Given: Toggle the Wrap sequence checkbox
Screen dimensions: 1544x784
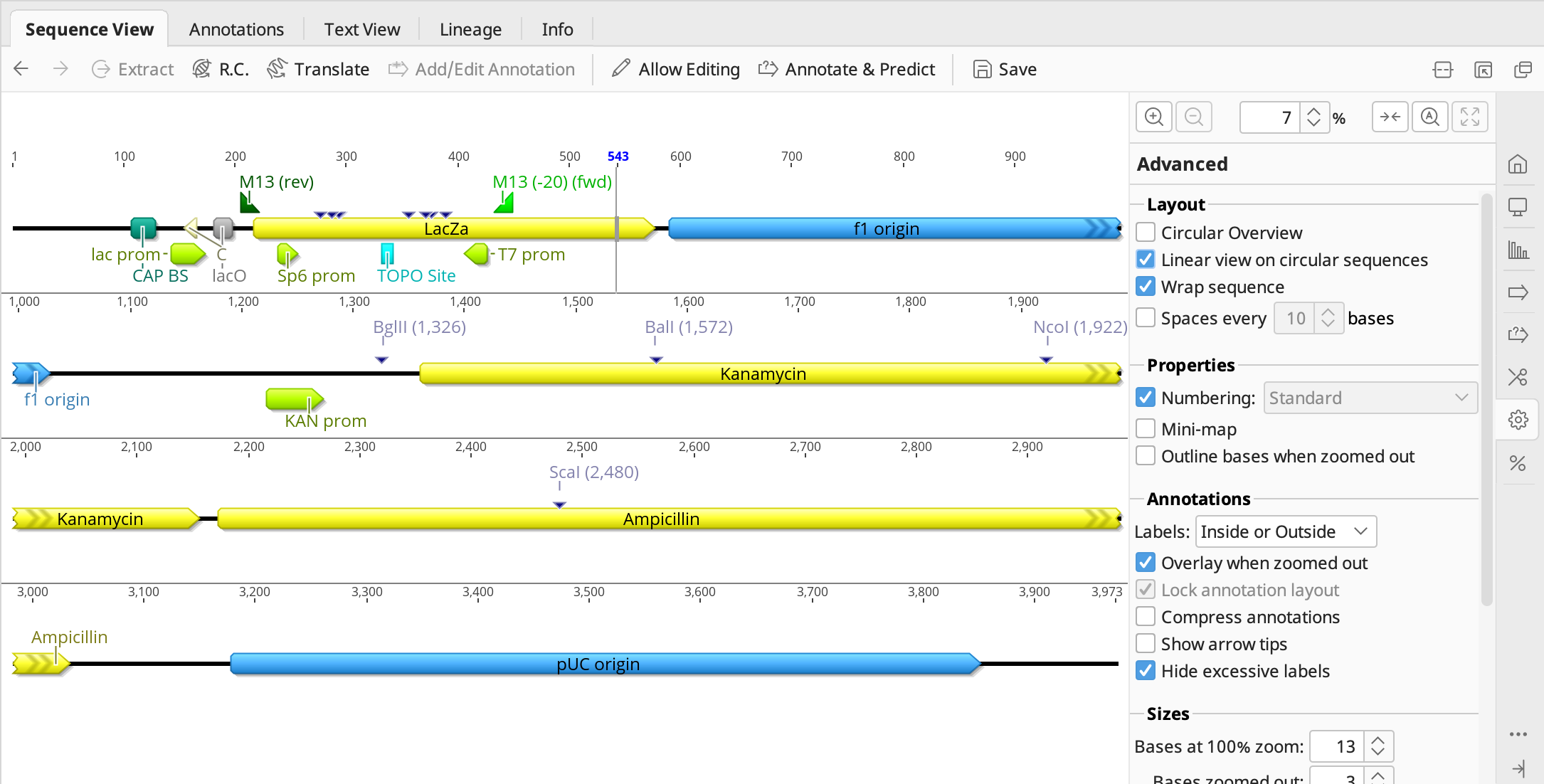Looking at the screenshot, I should coord(1146,287).
